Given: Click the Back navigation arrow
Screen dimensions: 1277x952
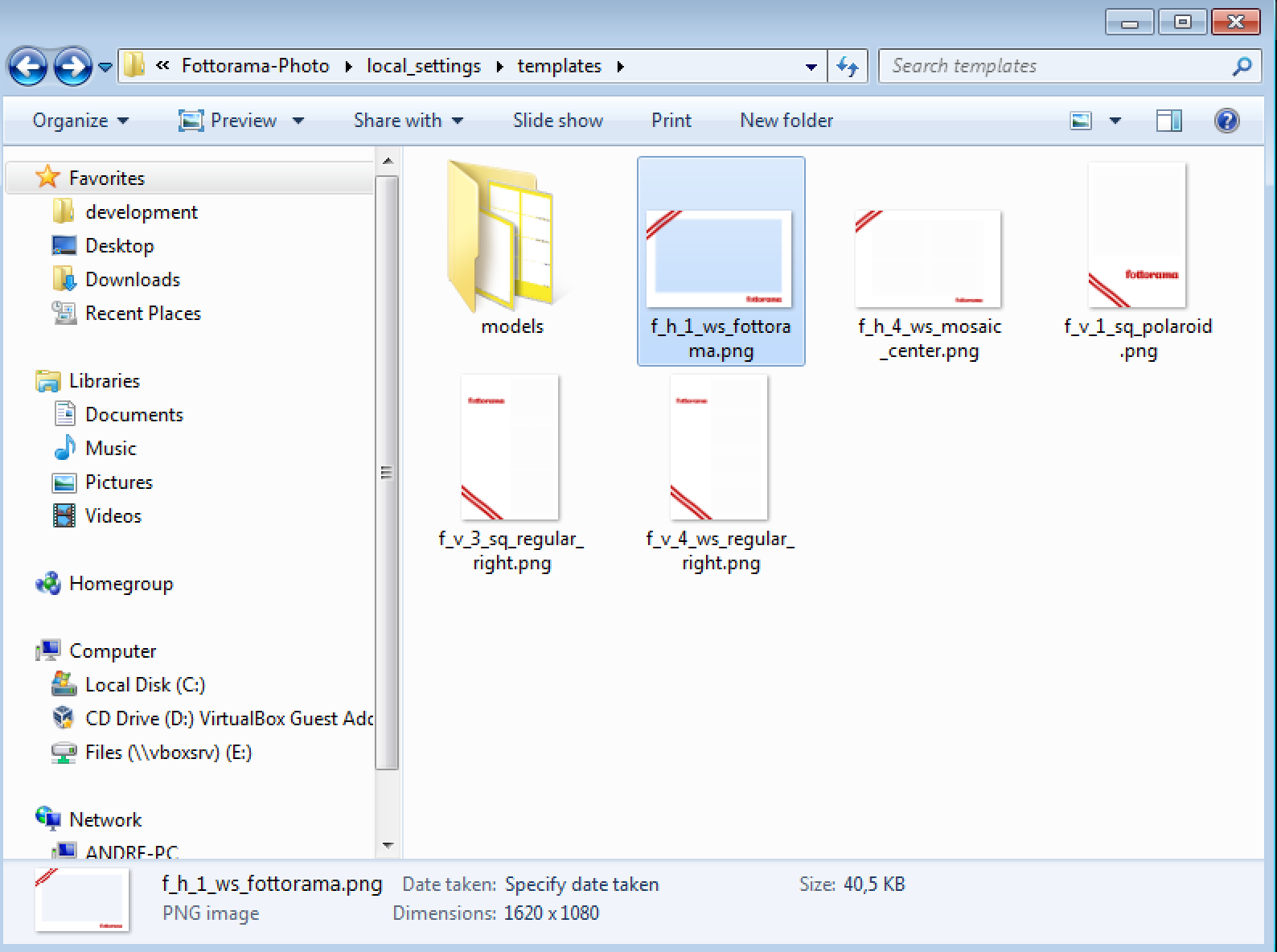Looking at the screenshot, I should pyautogui.click(x=29, y=67).
